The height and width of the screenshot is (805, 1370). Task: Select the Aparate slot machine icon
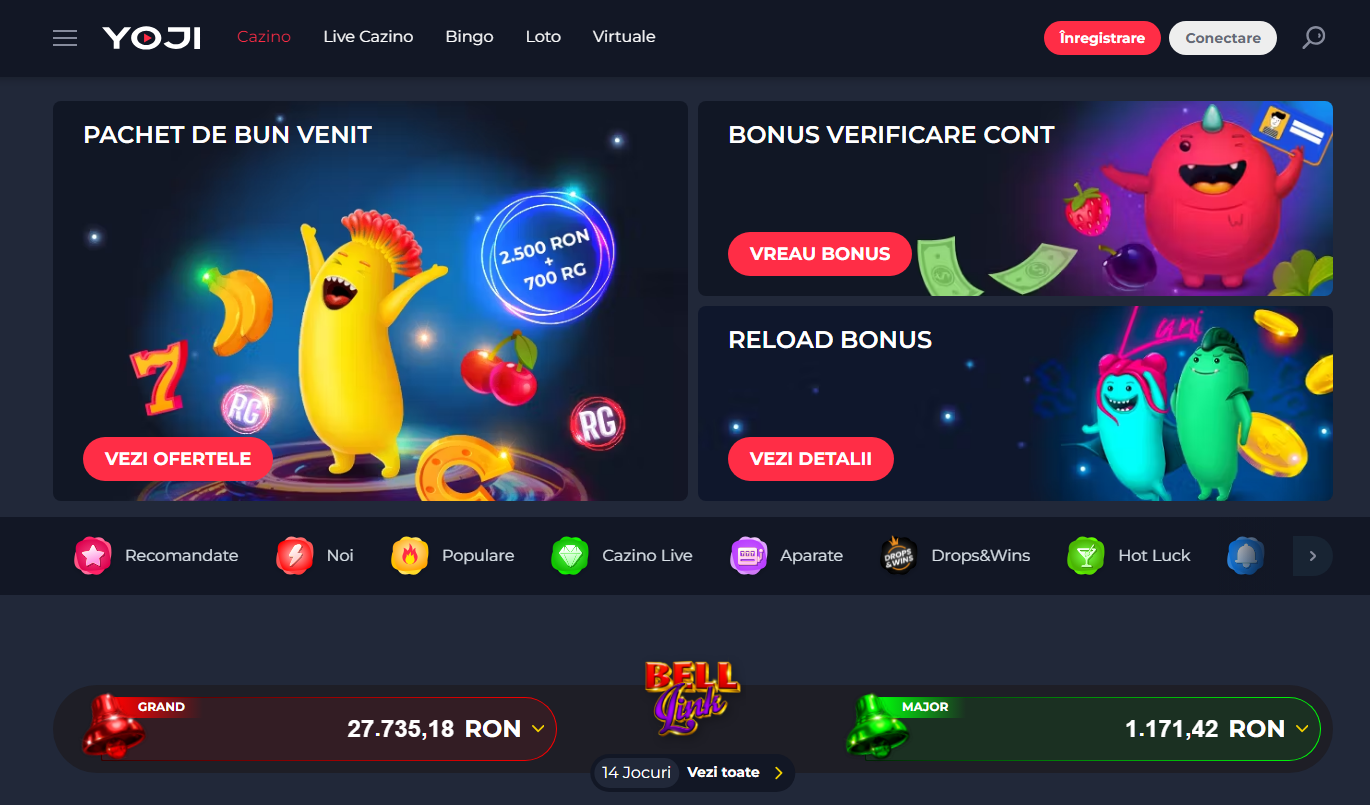[x=748, y=555]
